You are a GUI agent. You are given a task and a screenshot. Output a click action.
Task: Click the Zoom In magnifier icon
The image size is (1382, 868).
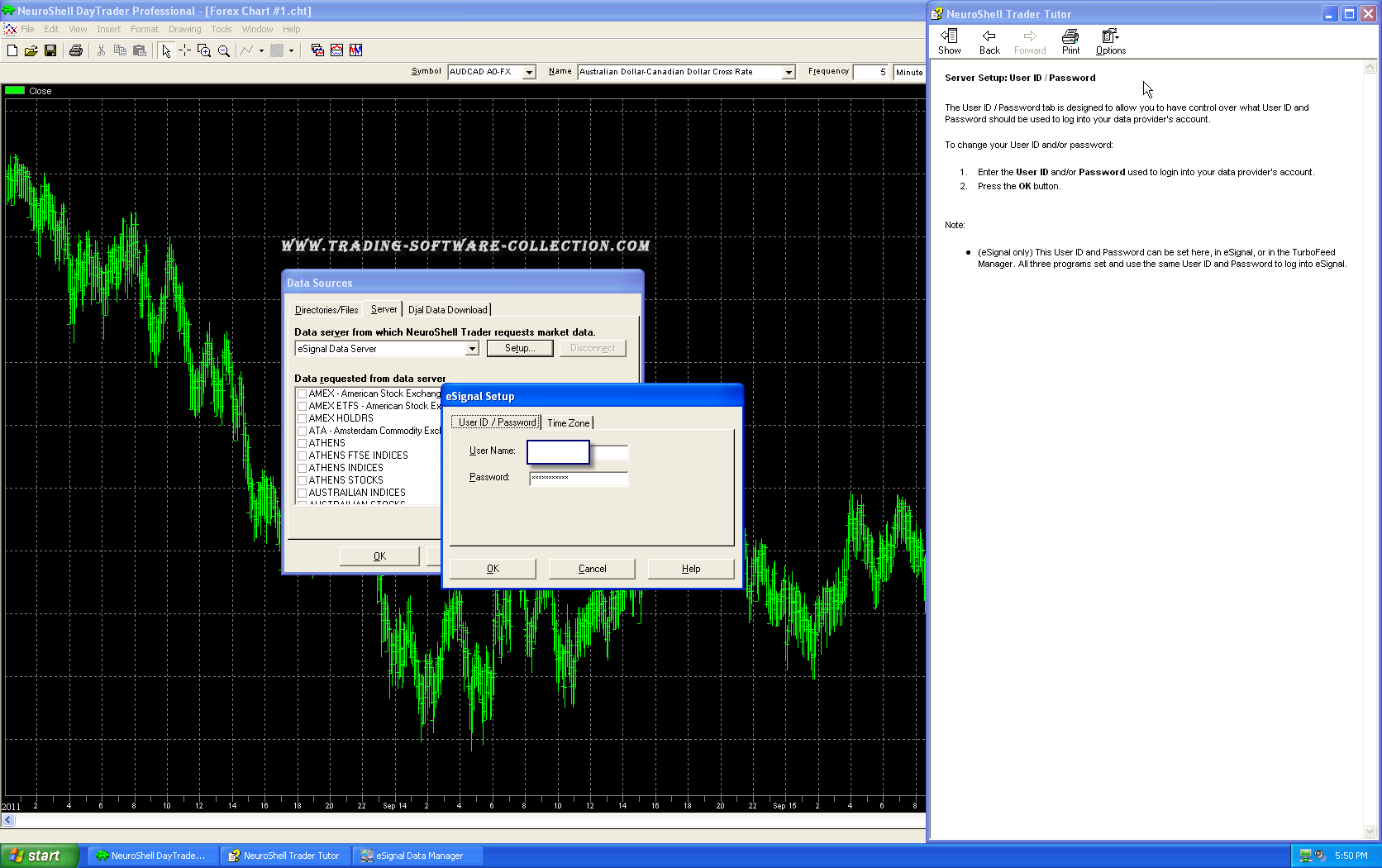point(204,50)
